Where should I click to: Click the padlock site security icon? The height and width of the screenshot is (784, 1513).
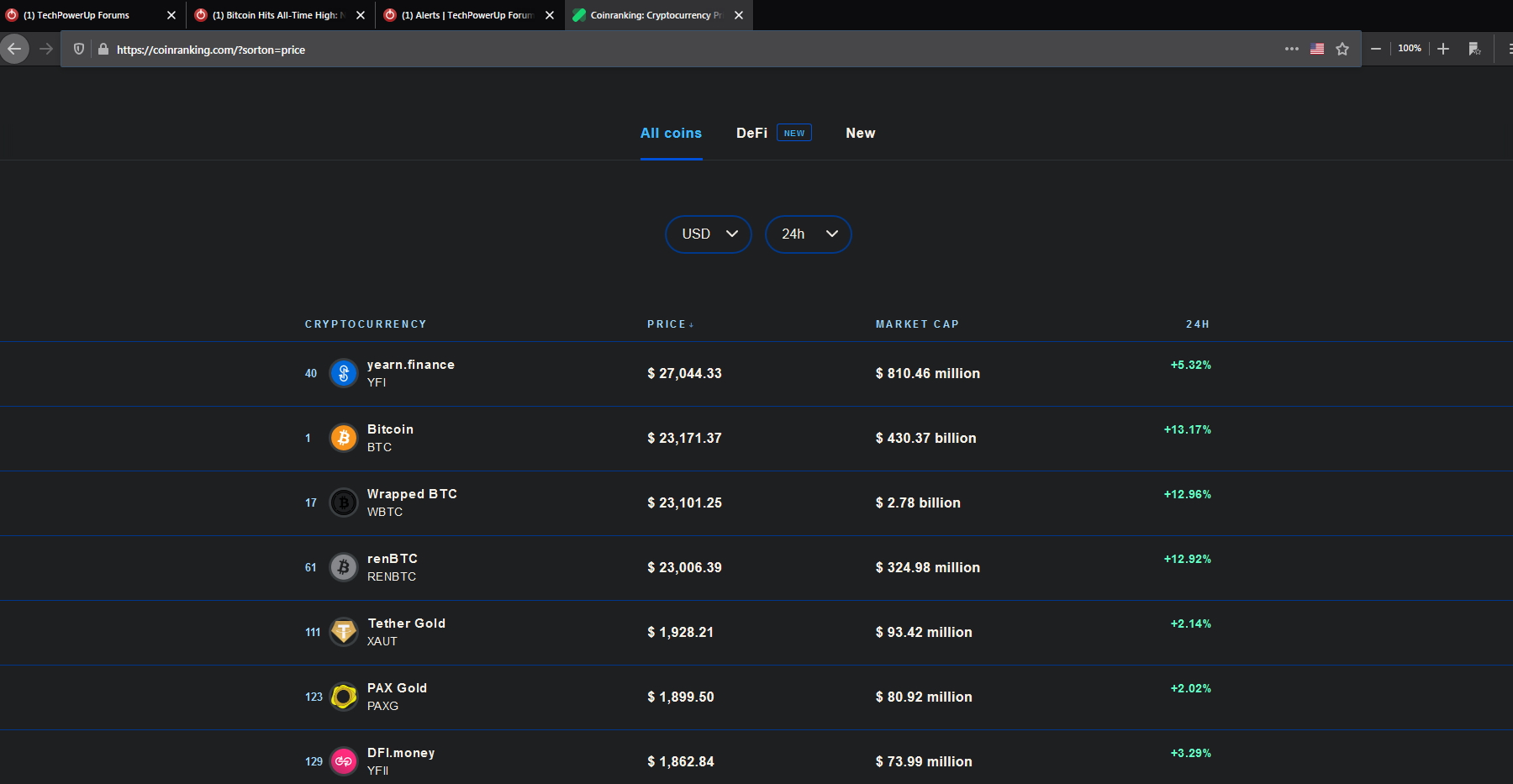coord(103,49)
